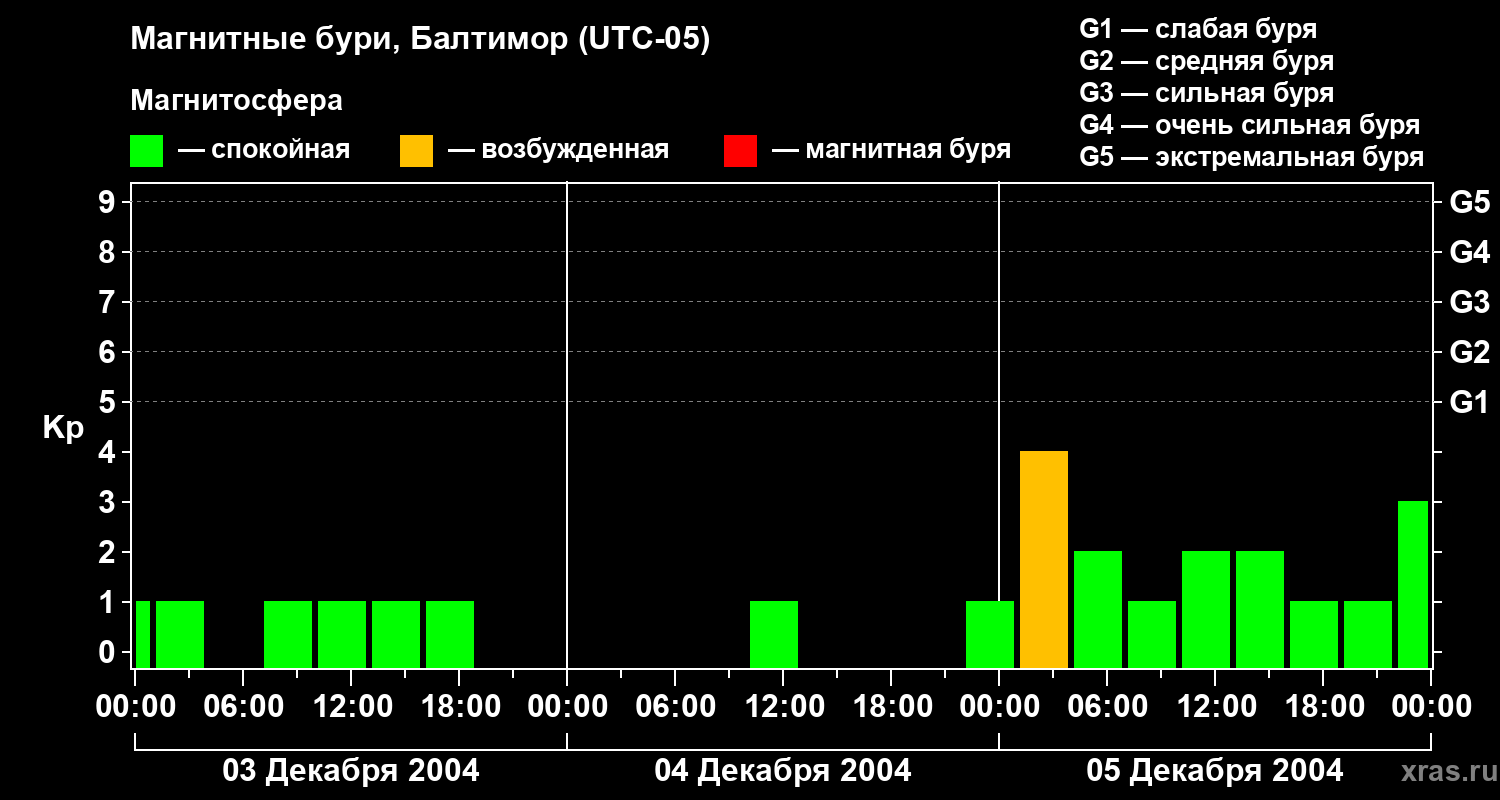Viewport: 1500px width, 800px height.
Task: Click the orange возбужденная legend swatch
Action: pyautogui.click(x=416, y=151)
